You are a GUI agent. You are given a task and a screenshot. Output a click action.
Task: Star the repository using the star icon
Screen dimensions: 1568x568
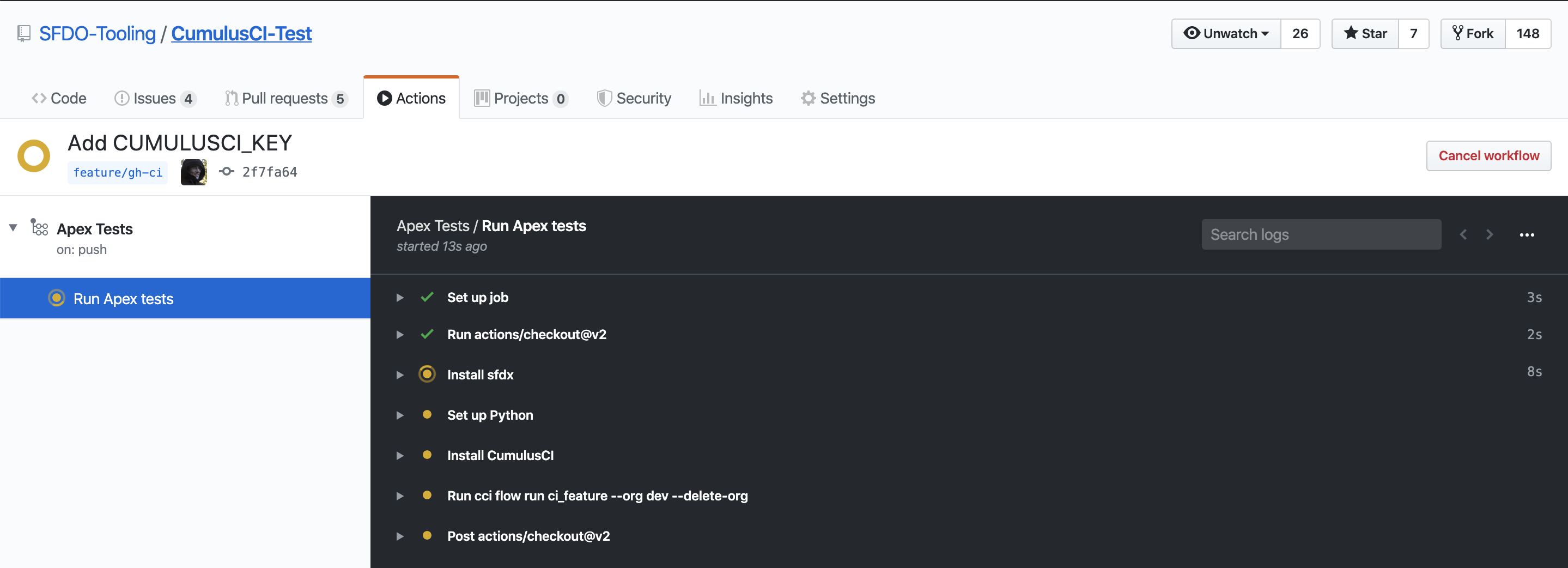tap(1351, 33)
